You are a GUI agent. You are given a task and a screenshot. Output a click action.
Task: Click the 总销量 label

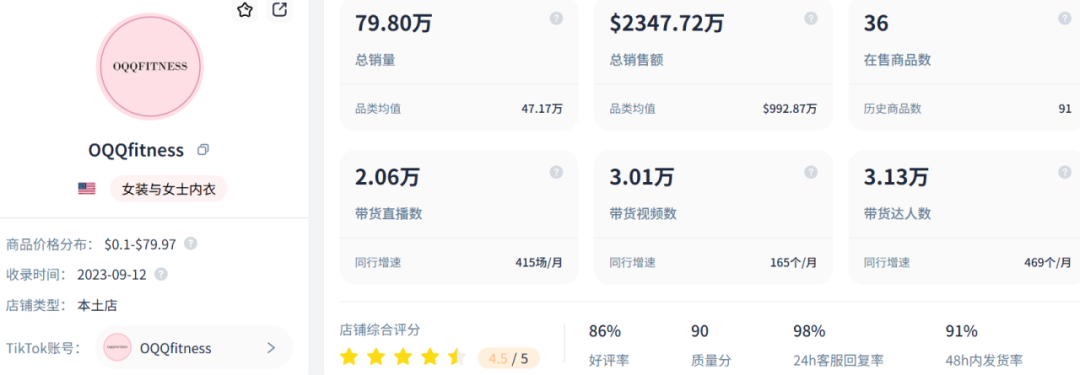coord(375,60)
